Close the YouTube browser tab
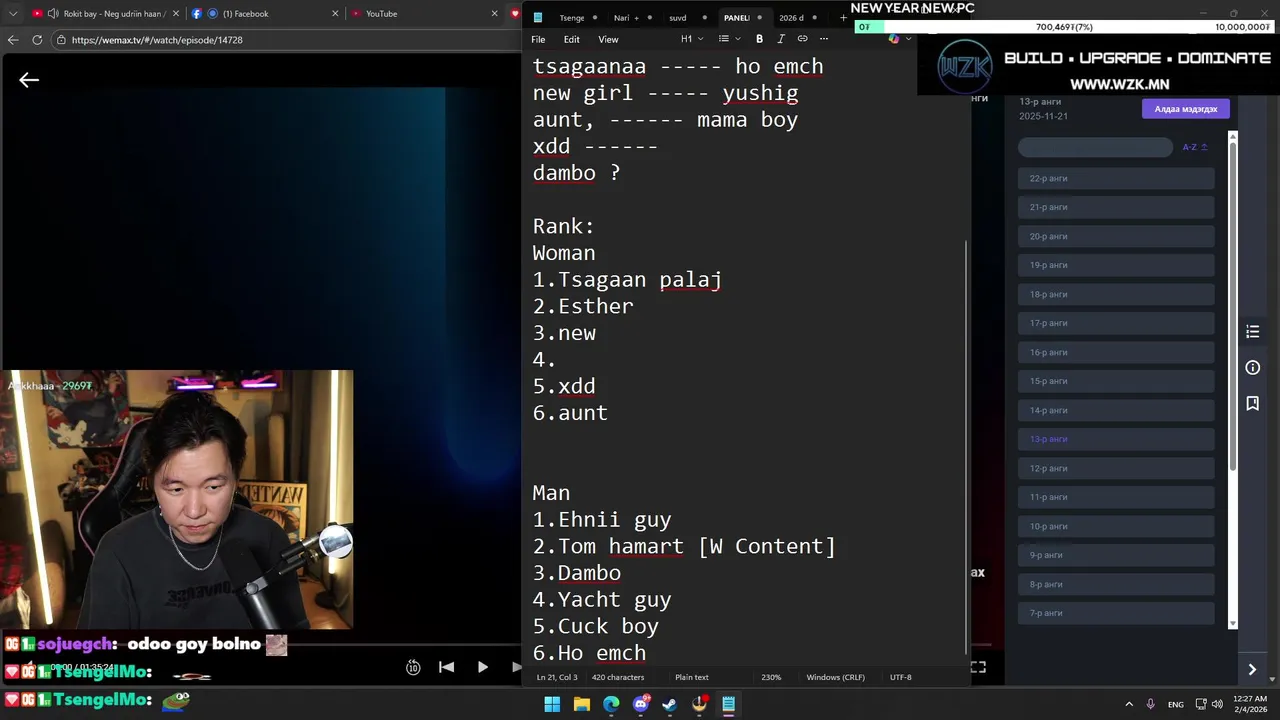The image size is (1280, 720). (494, 14)
